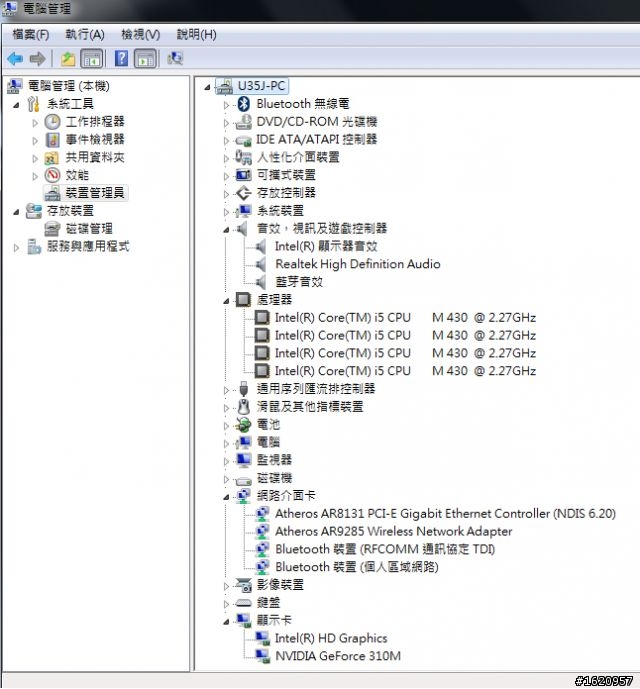Select the last Intel Core i5 CPU entry
Viewport: 640px width, 689px height.
pos(405,371)
